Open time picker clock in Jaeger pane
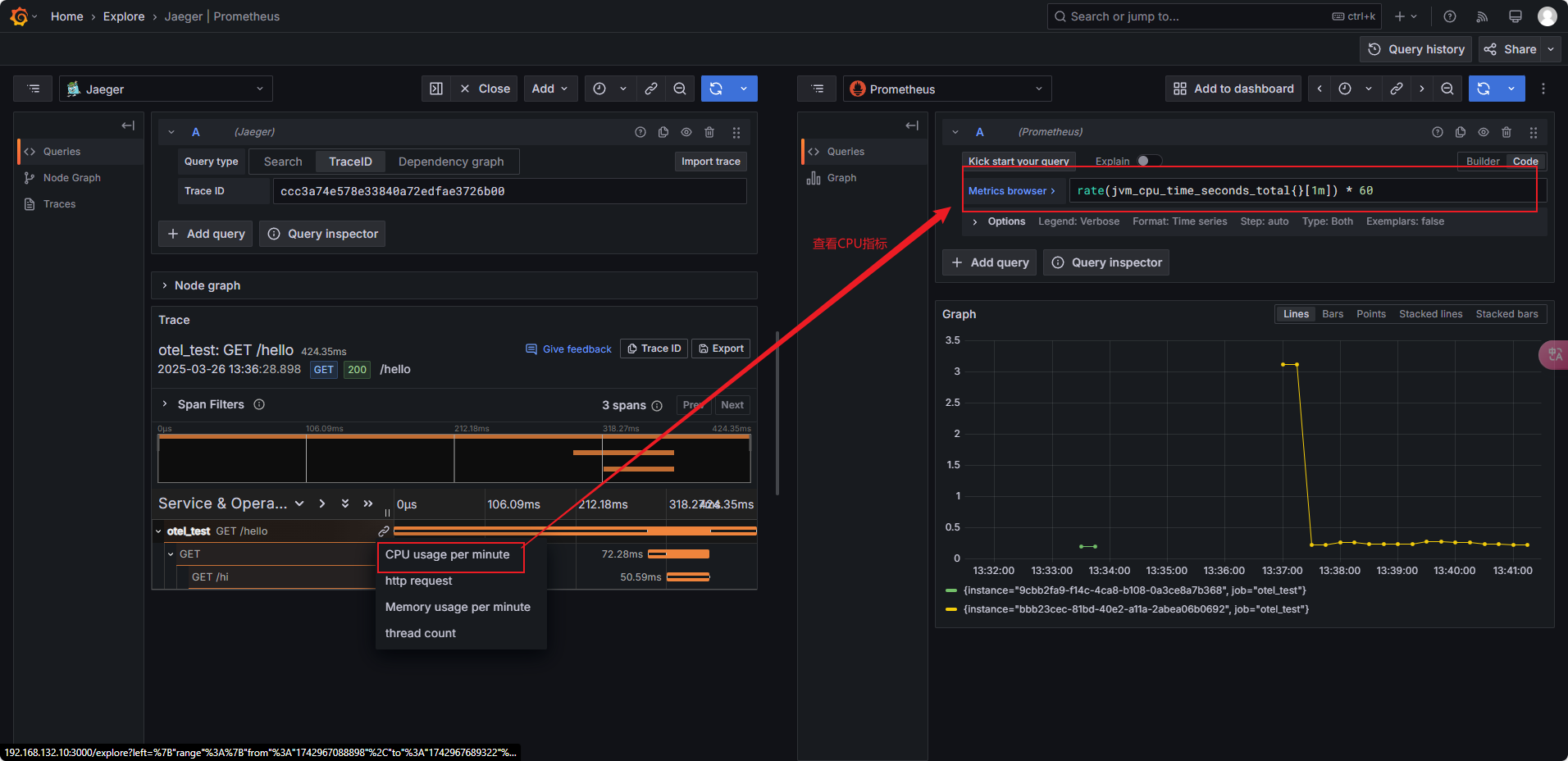 599,89
